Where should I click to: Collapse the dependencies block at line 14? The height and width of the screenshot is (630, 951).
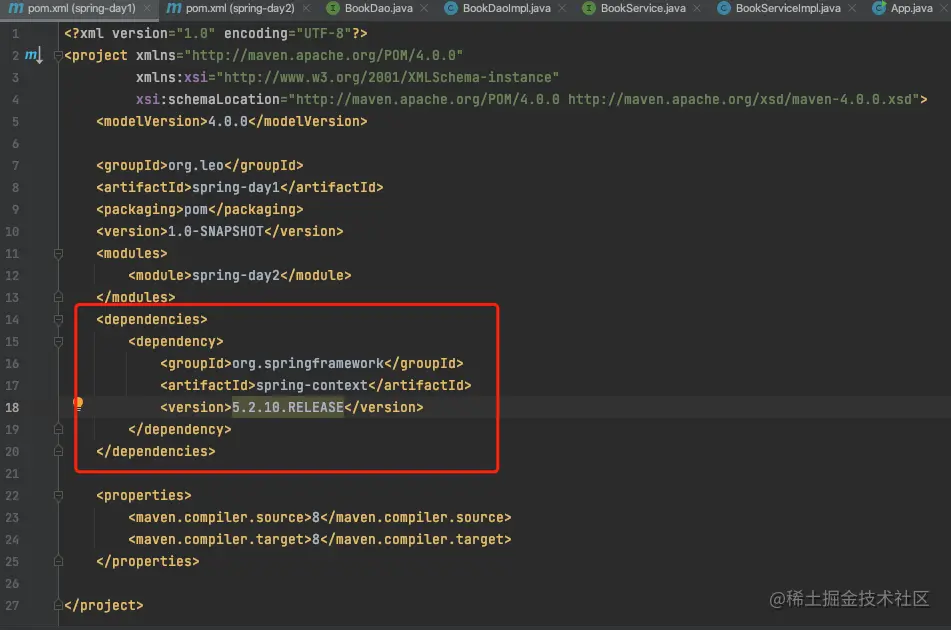coord(58,320)
